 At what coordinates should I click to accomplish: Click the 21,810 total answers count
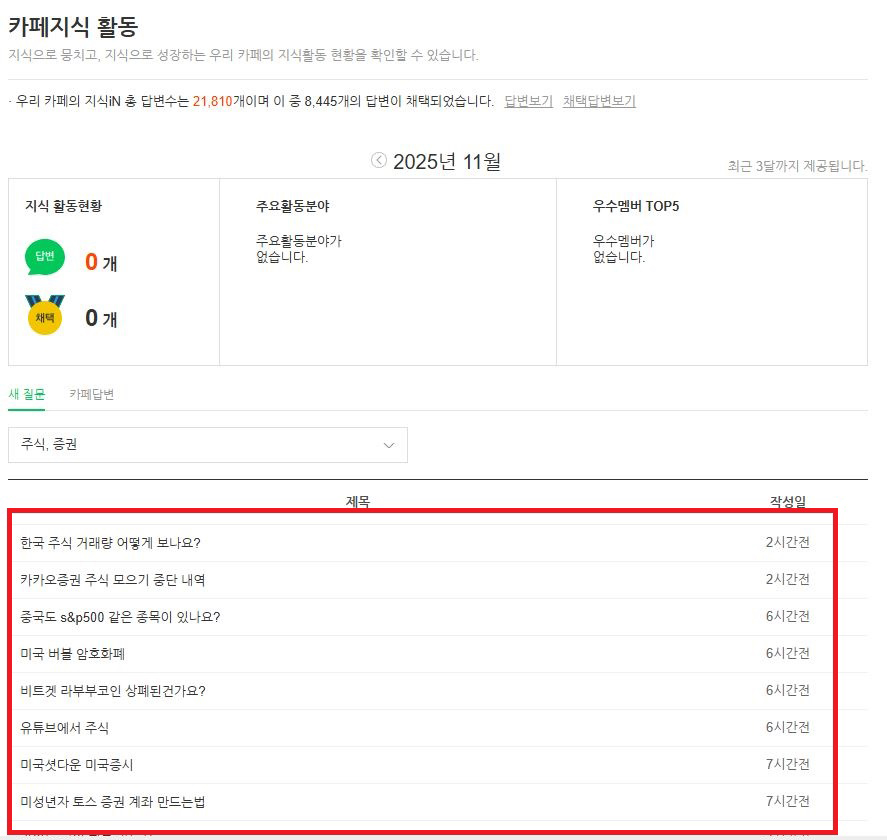[x=212, y=101]
